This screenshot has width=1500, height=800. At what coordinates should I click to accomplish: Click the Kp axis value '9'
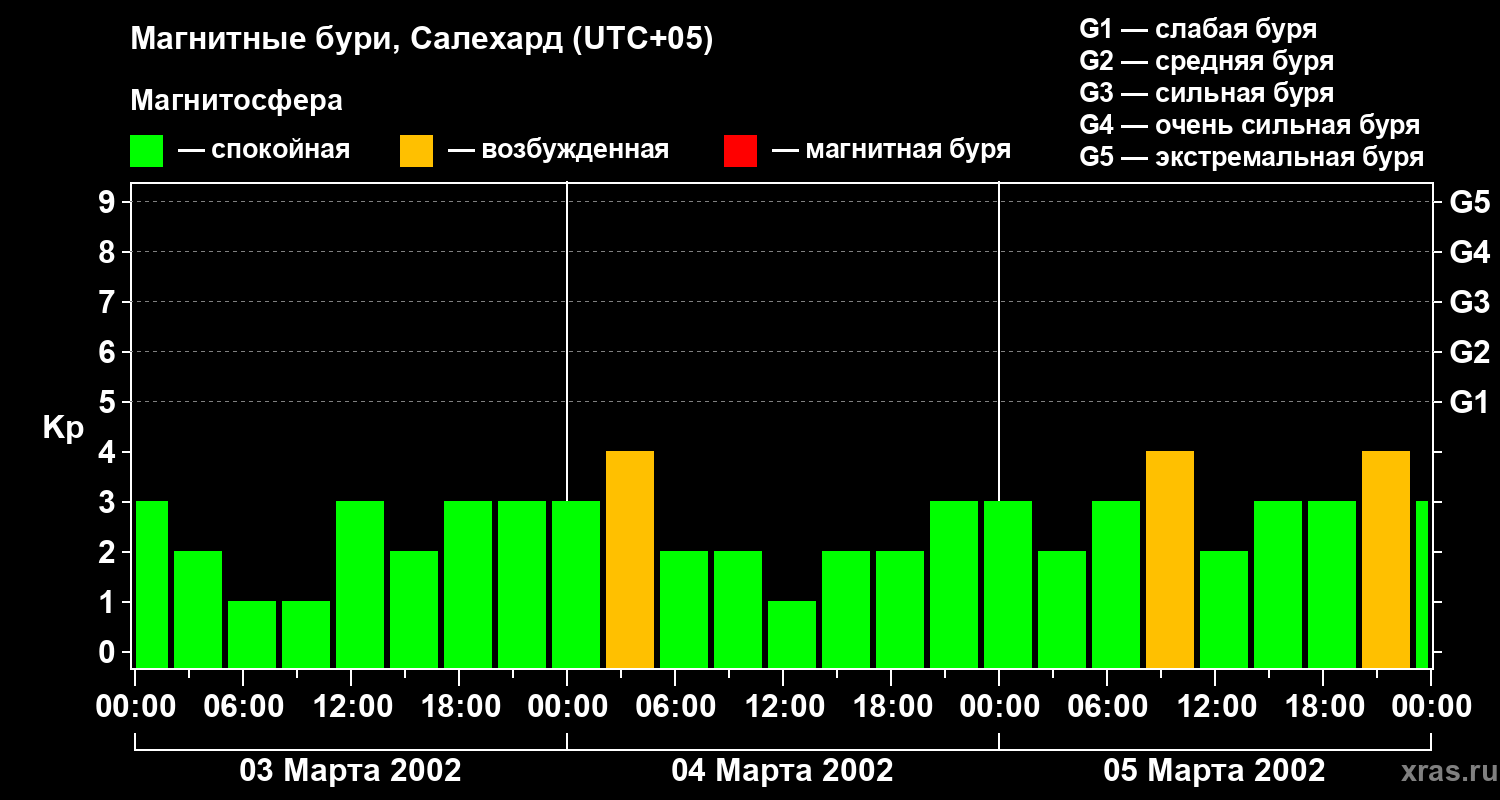coord(109,202)
